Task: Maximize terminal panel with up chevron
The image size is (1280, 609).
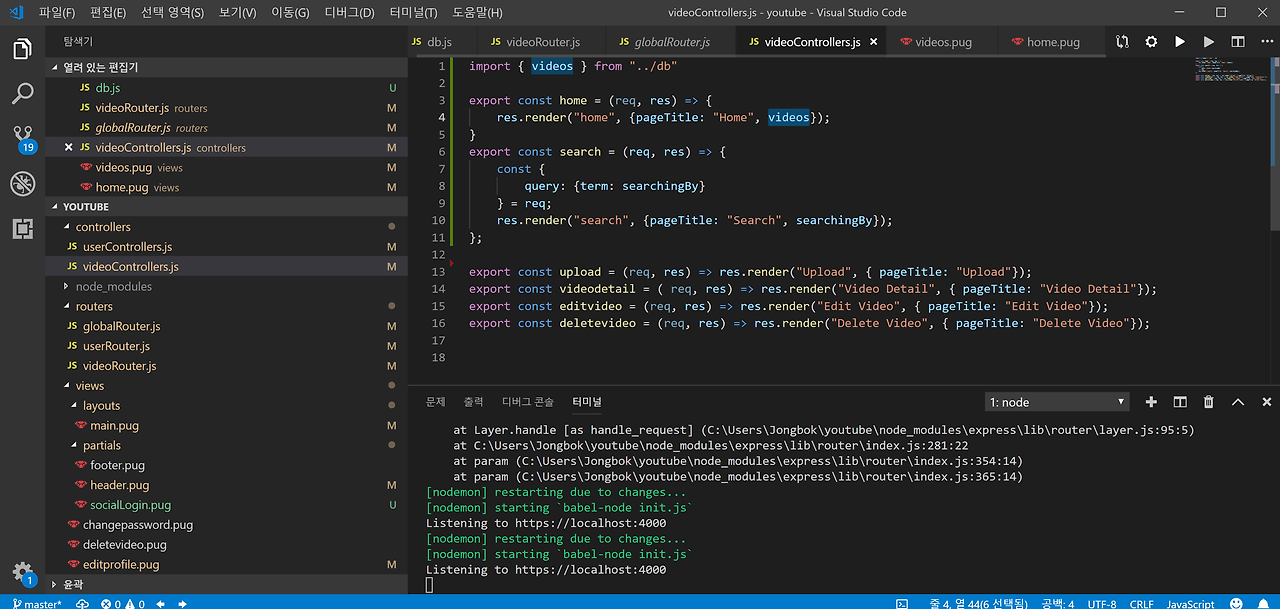Action: tap(1238, 402)
